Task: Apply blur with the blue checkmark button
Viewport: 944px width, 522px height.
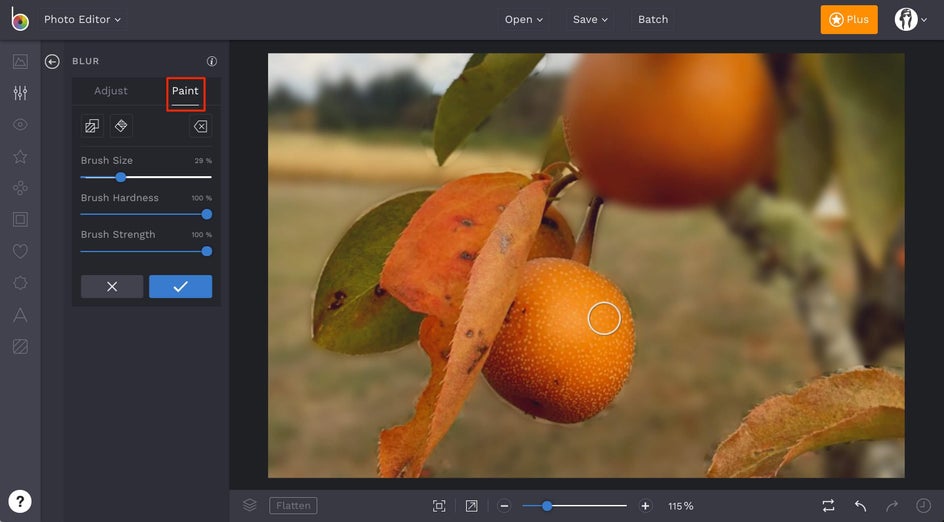Action: [180, 287]
